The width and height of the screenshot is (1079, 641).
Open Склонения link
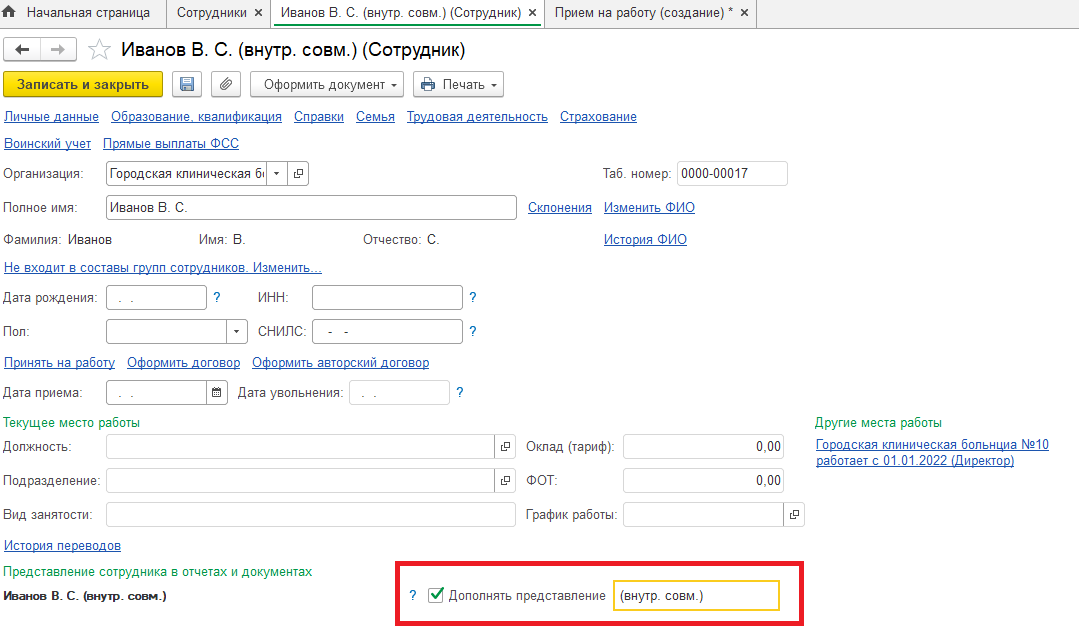(559, 207)
